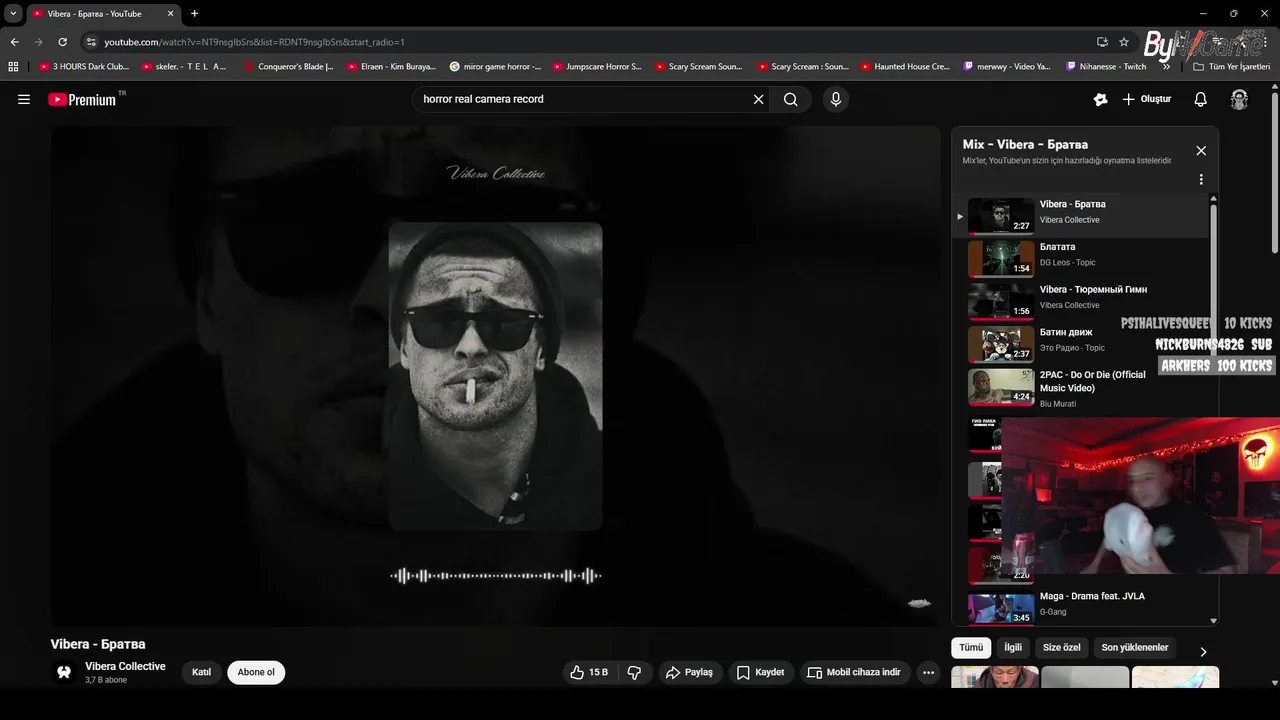Open Vibera Collective channel name link
Image resolution: width=1280 pixels, height=720 pixels.
[x=125, y=666]
